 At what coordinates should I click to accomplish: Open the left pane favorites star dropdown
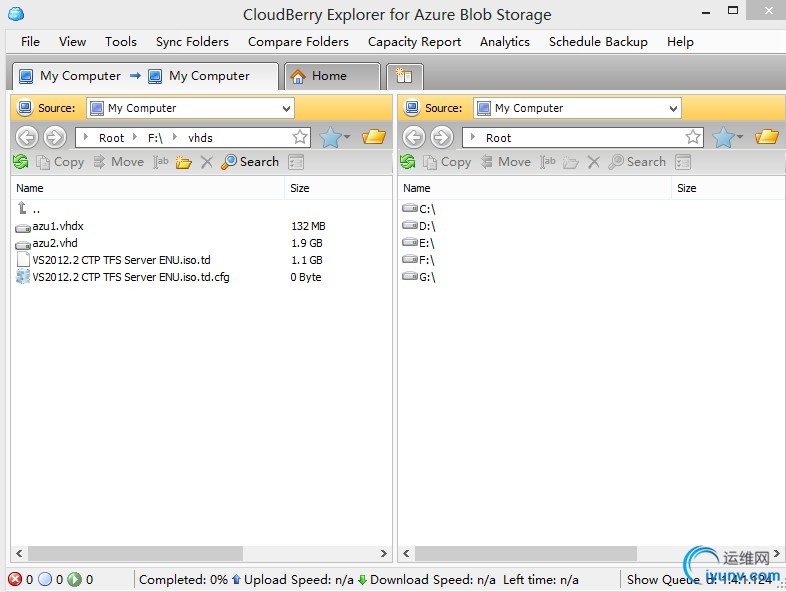pos(335,137)
